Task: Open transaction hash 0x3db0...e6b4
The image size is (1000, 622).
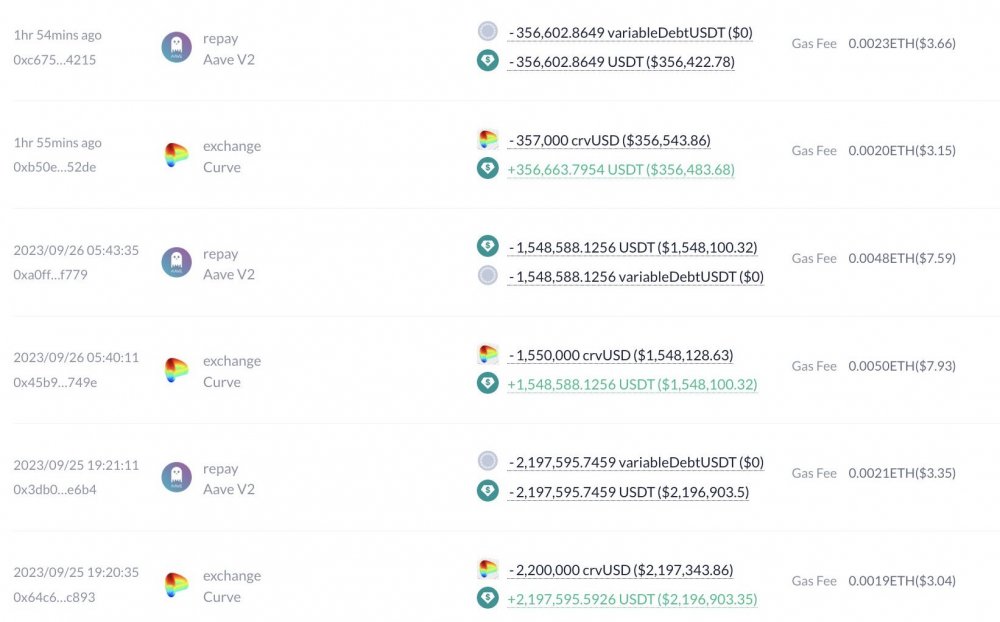Action: (x=55, y=490)
